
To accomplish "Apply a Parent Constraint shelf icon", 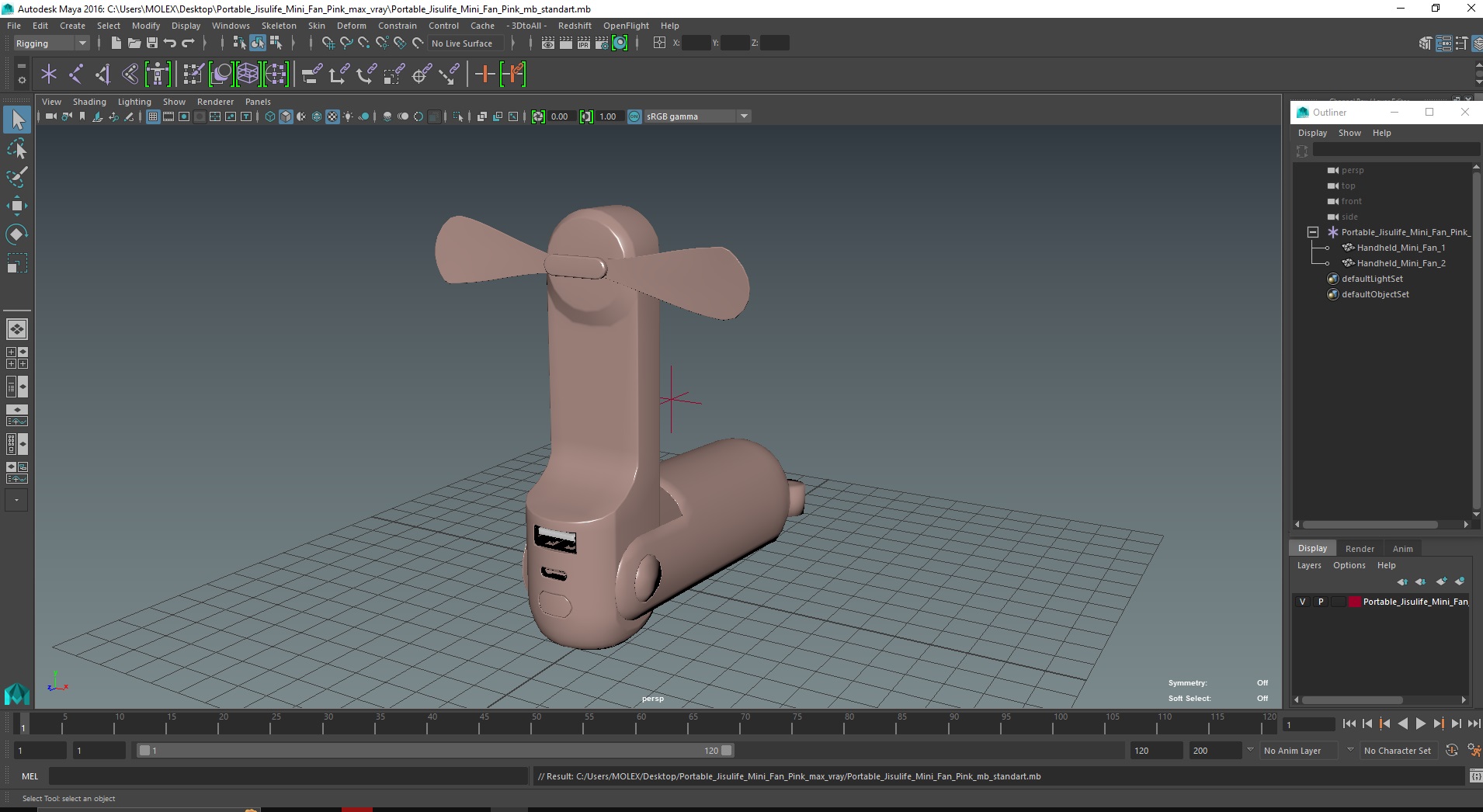I will point(312,75).
